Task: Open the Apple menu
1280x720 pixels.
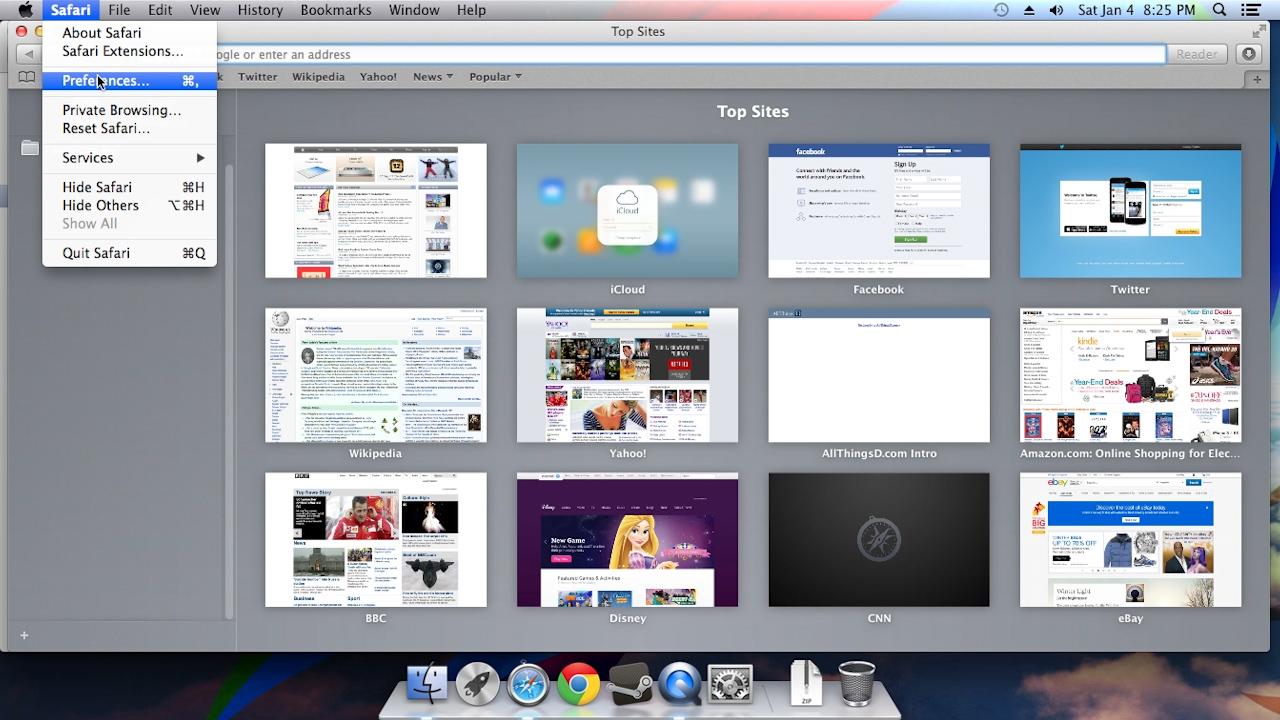Action: coord(26,10)
